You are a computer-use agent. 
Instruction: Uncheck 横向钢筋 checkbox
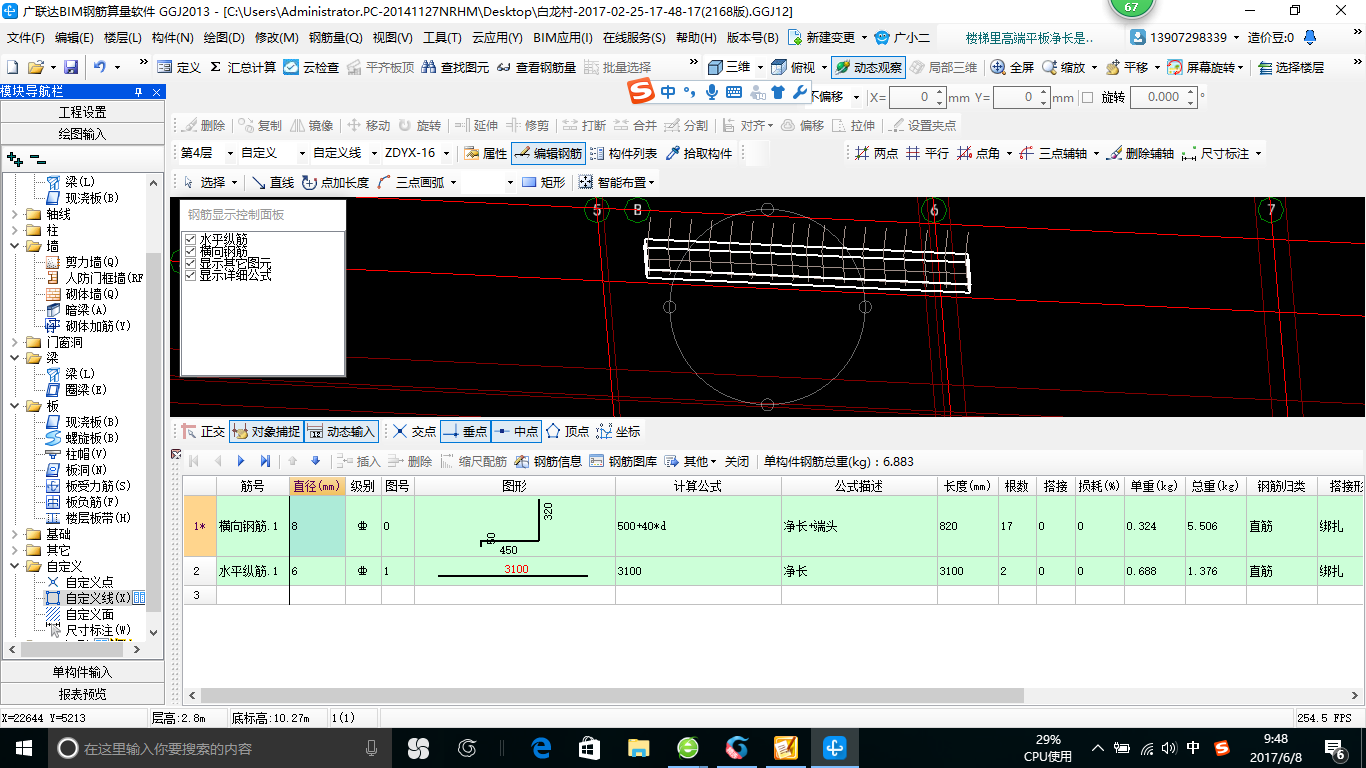(191, 252)
